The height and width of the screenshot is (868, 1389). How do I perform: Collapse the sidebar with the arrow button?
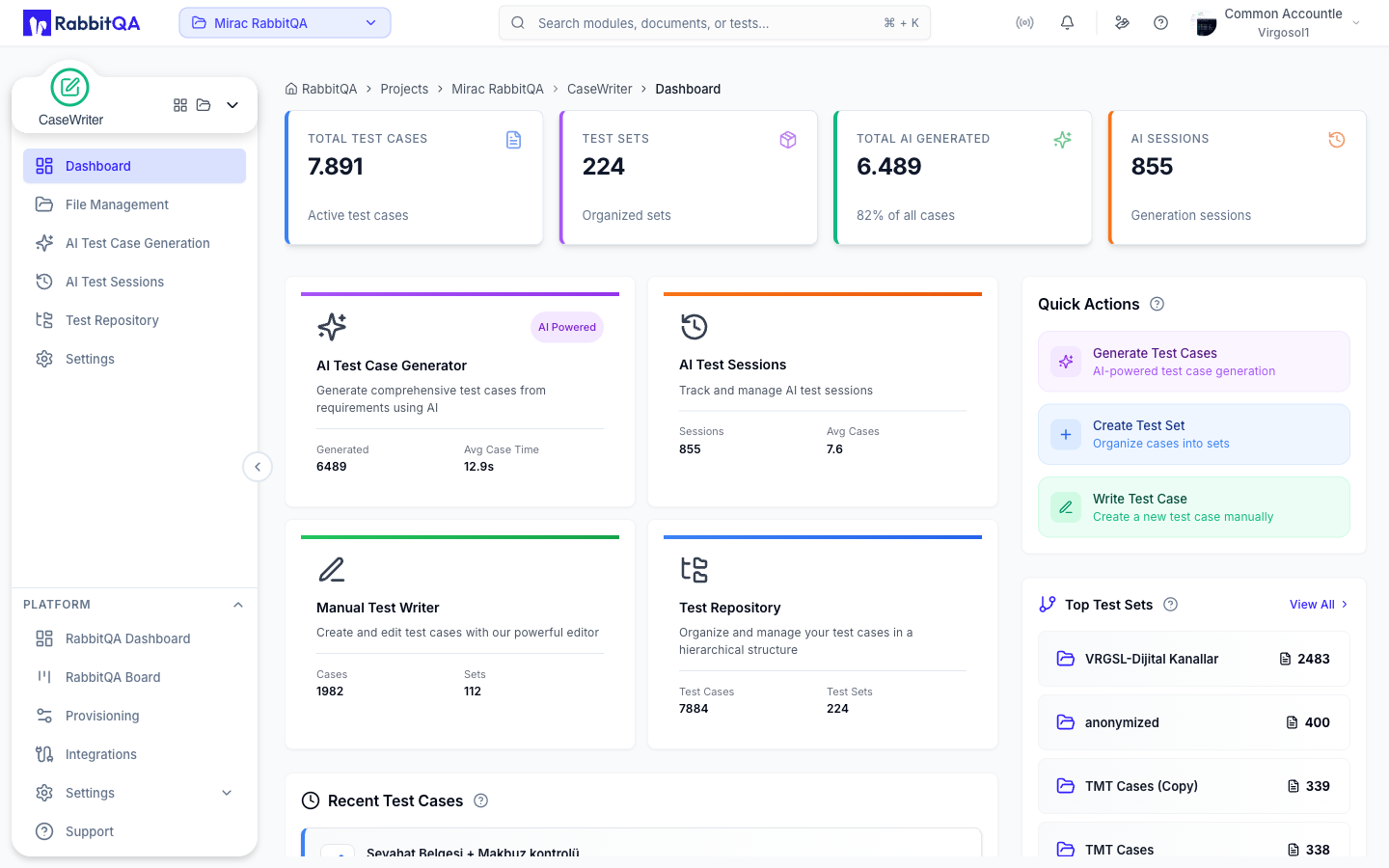tap(258, 467)
